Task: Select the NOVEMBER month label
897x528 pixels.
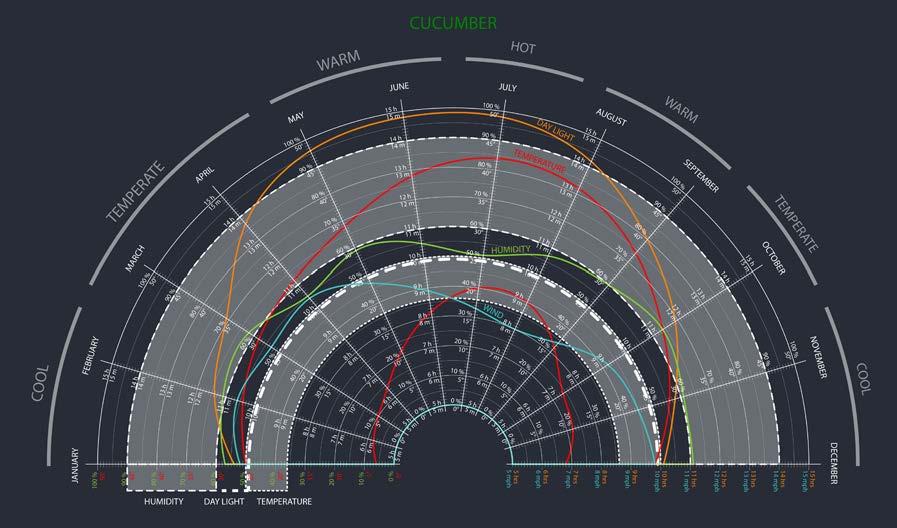Action: pyautogui.click(x=818, y=357)
